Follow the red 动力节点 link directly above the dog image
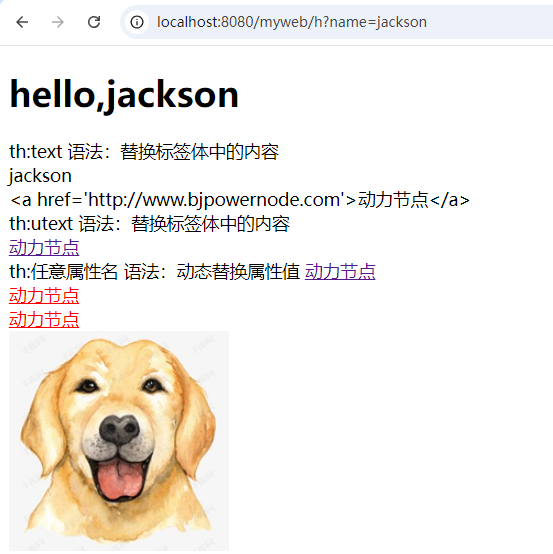Viewport: 553px width, 554px height. 44,319
